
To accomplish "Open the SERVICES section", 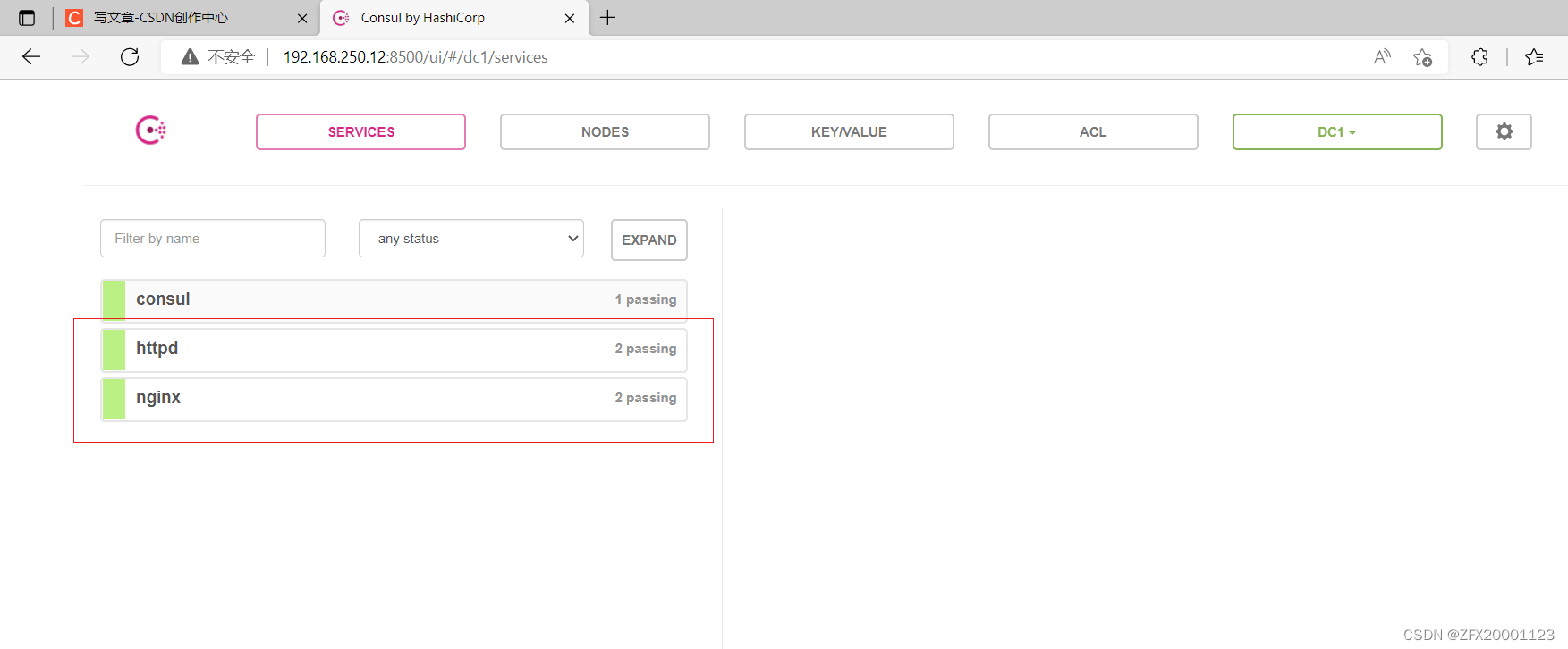I will pyautogui.click(x=360, y=131).
